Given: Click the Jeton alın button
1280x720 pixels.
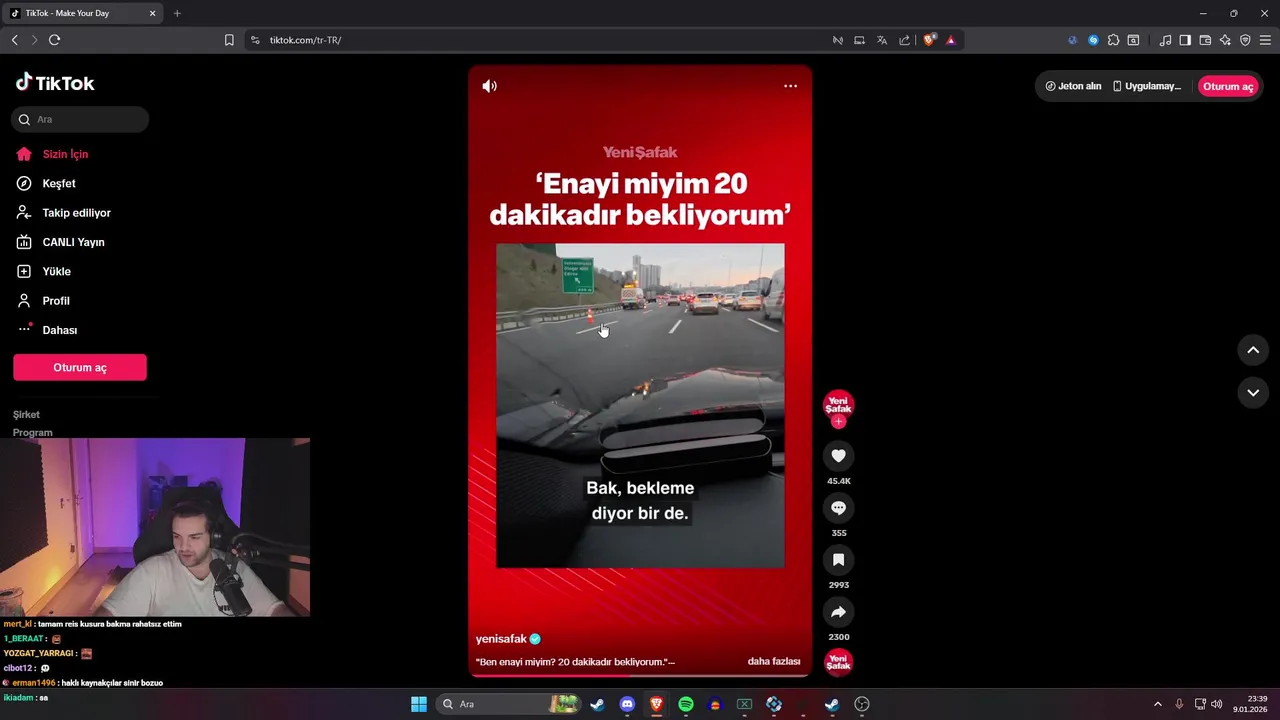Looking at the screenshot, I should click(x=1073, y=86).
